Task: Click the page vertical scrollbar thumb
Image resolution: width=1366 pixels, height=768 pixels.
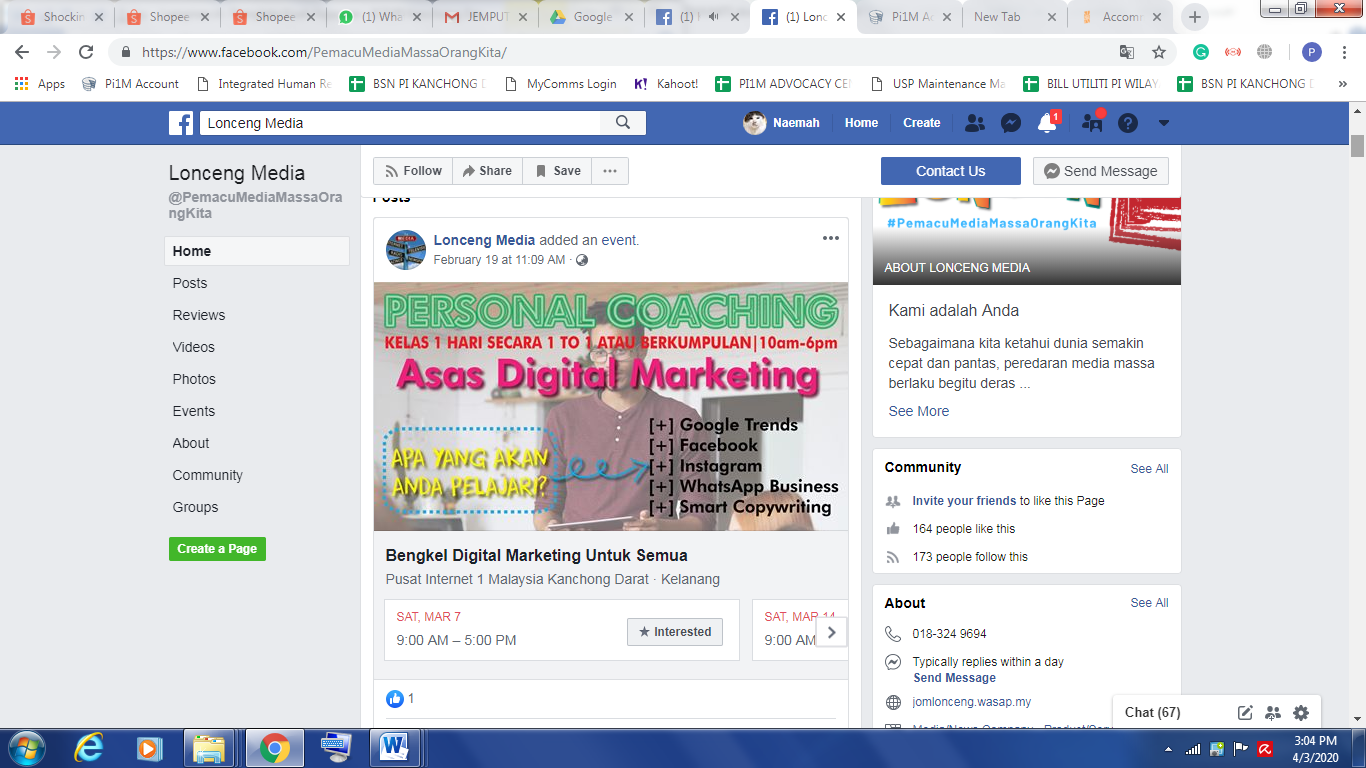Action: 1357,145
